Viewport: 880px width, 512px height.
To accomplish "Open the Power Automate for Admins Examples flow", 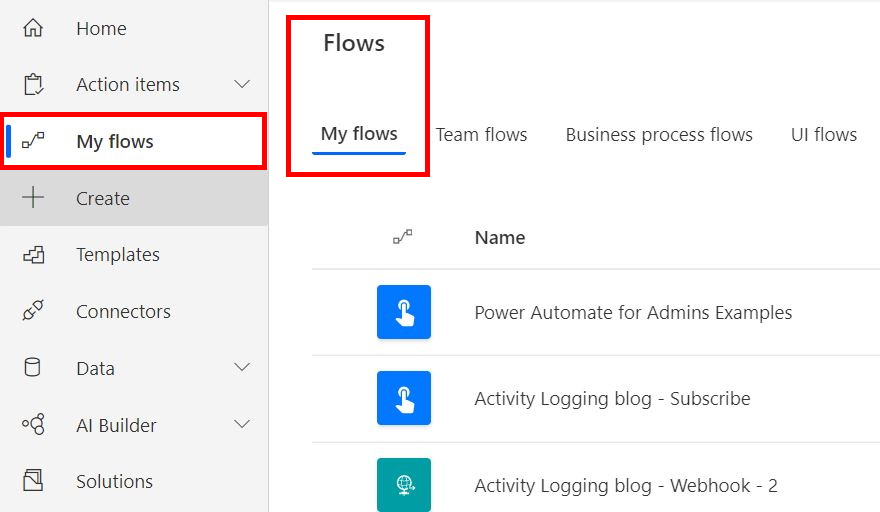I will 633,312.
